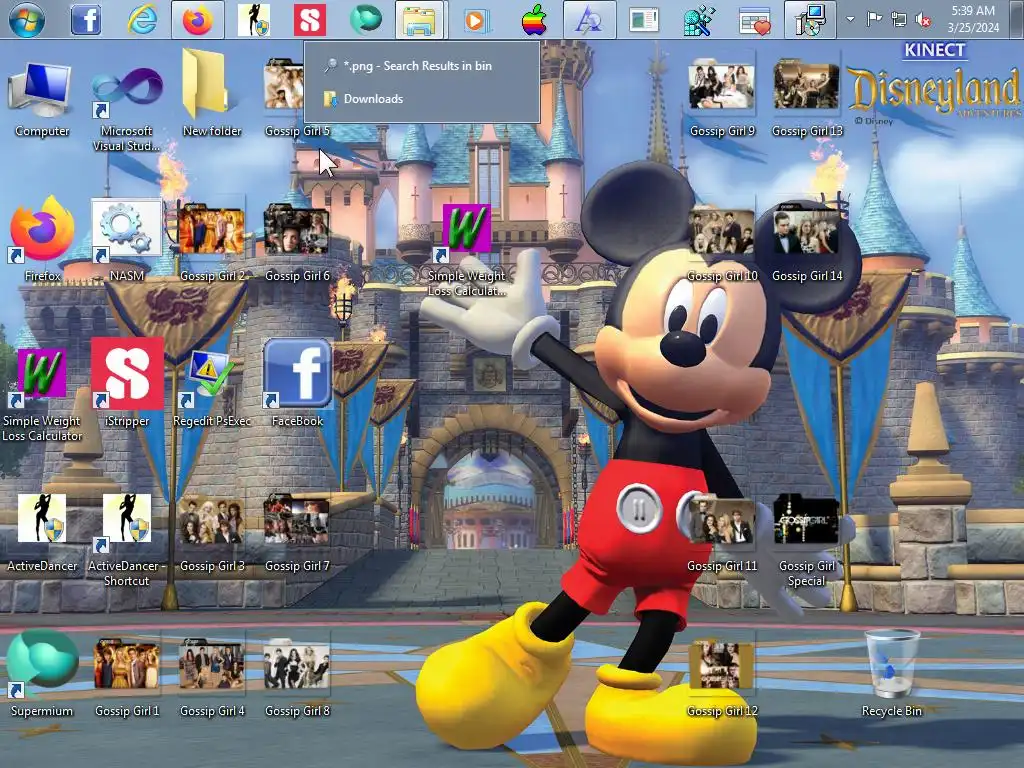The width and height of the screenshot is (1024, 768).
Task: Click the network status tray icon
Action: [x=899, y=20]
